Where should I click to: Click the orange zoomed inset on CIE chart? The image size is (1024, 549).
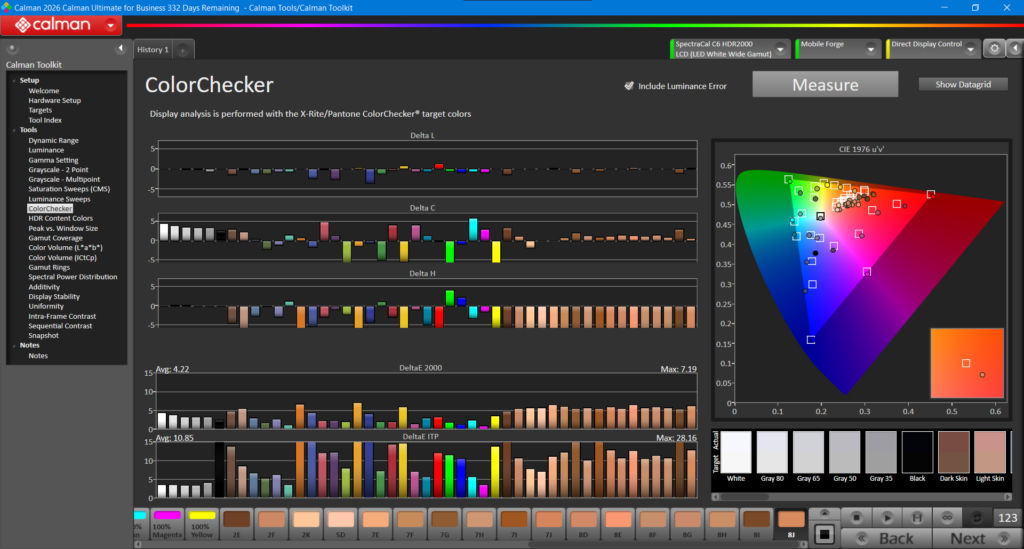[967, 363]
